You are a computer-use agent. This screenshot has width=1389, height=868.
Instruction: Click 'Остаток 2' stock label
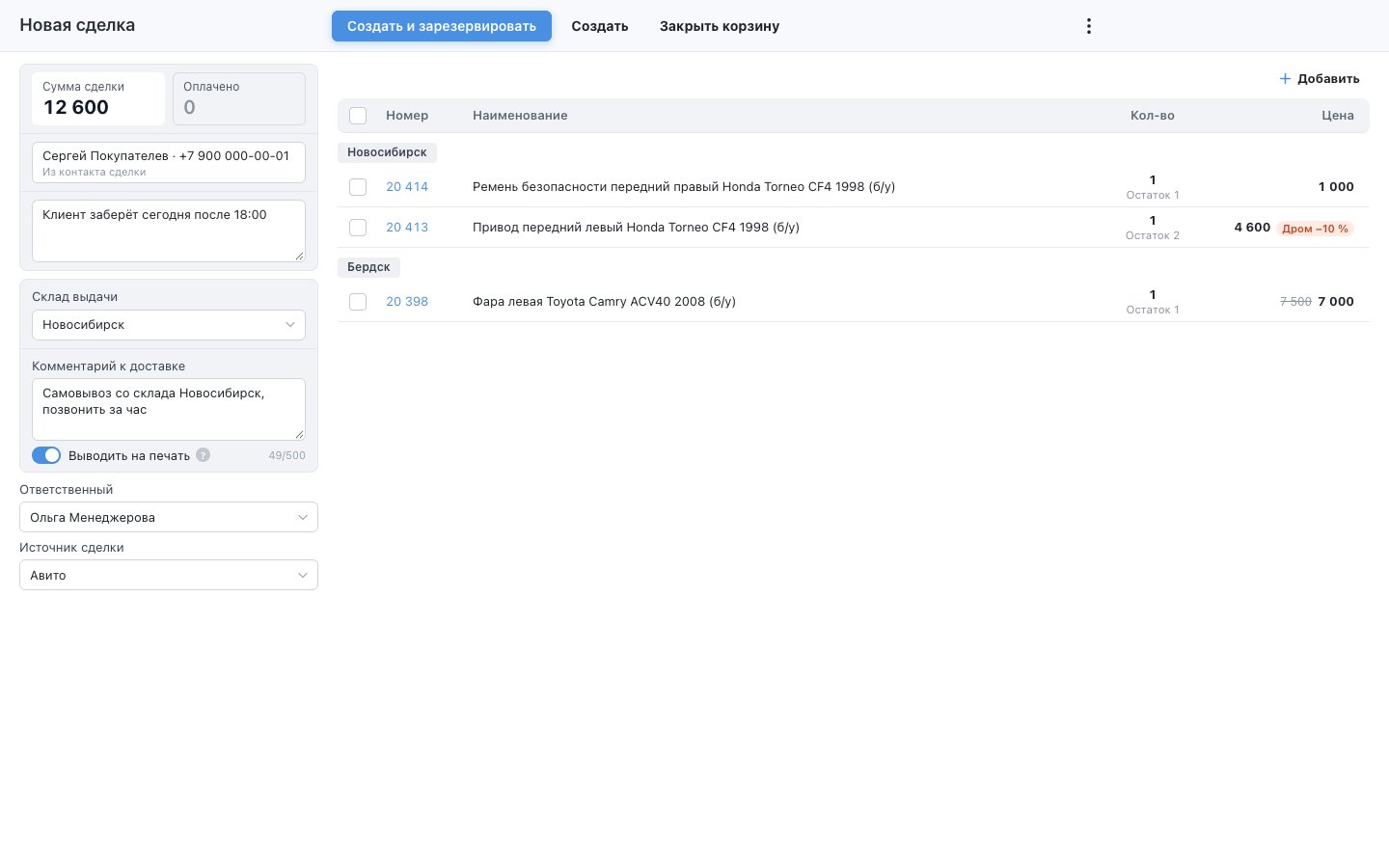pos(1153,235)
